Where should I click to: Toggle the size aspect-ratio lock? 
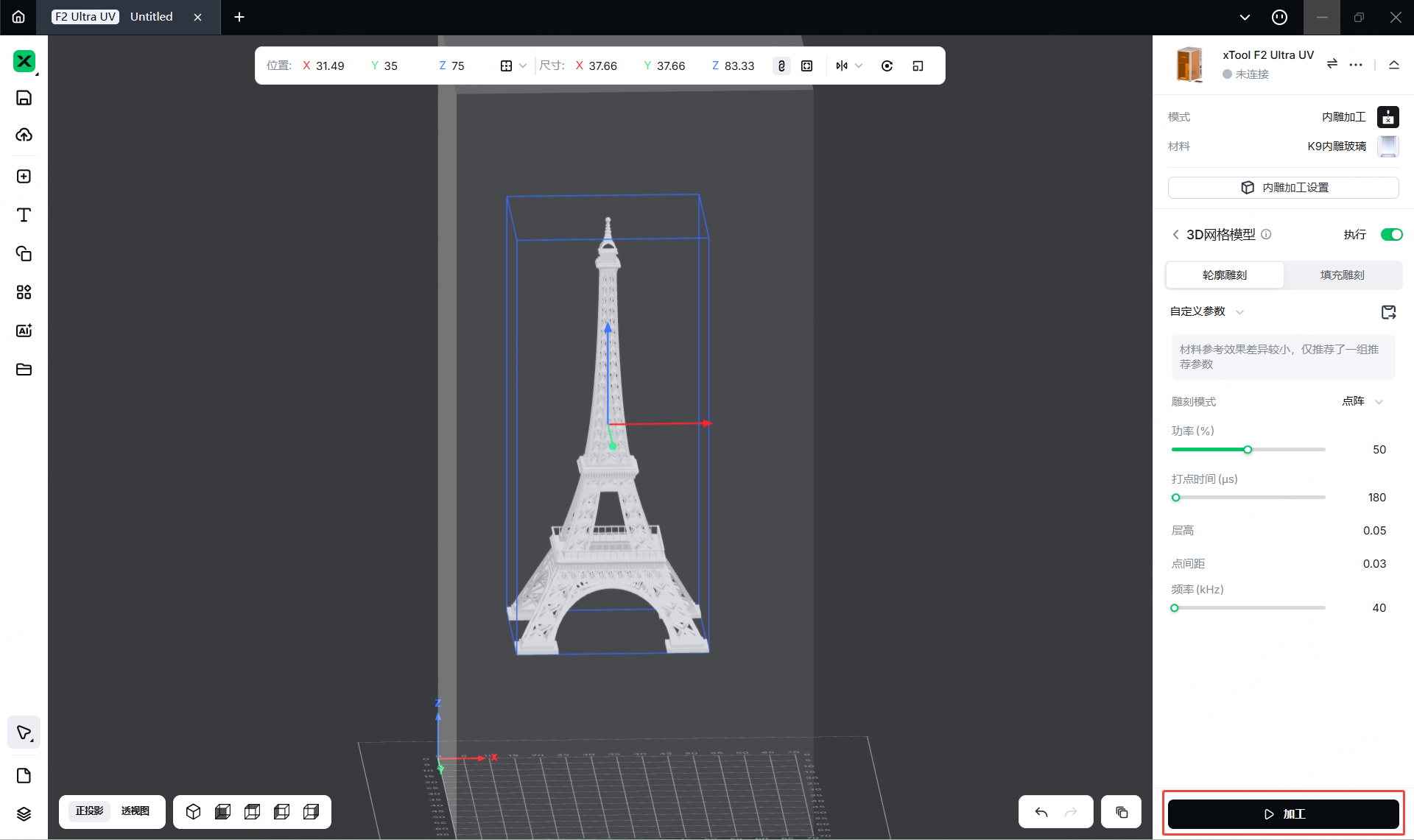click(781, 66)
